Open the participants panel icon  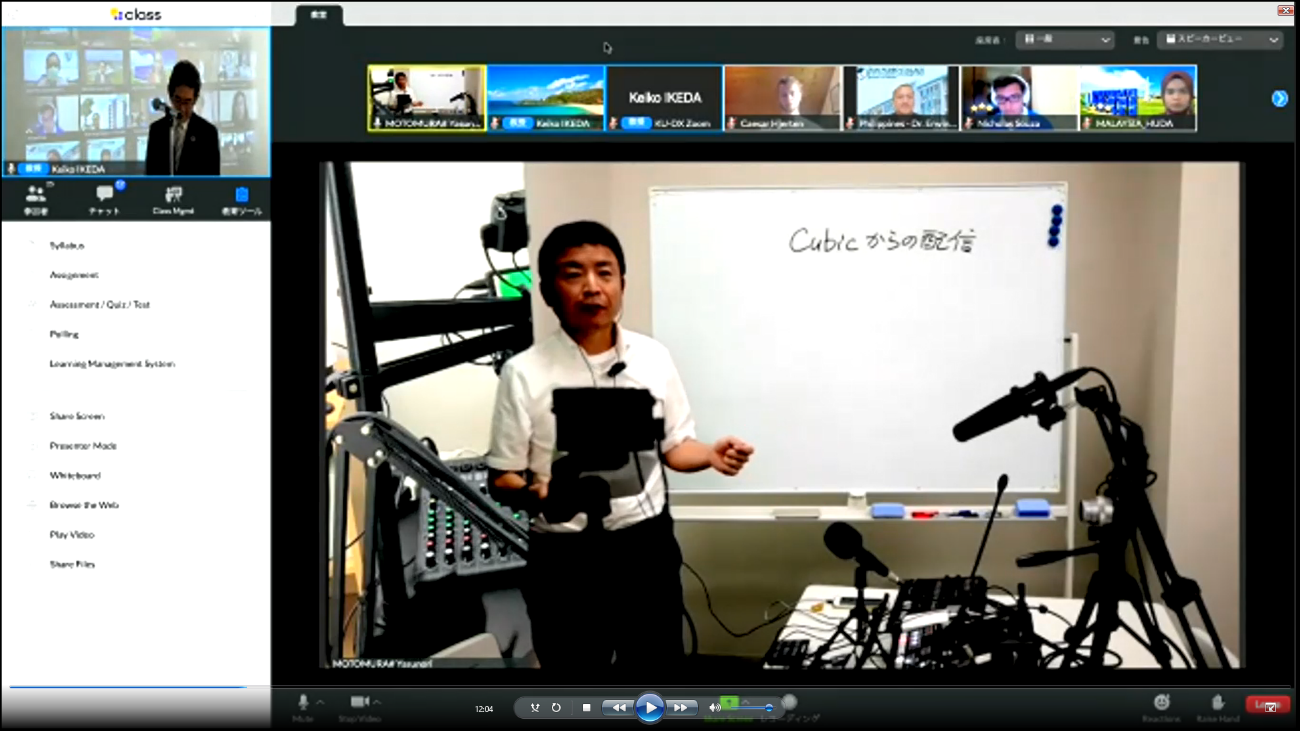click(36, 196)
